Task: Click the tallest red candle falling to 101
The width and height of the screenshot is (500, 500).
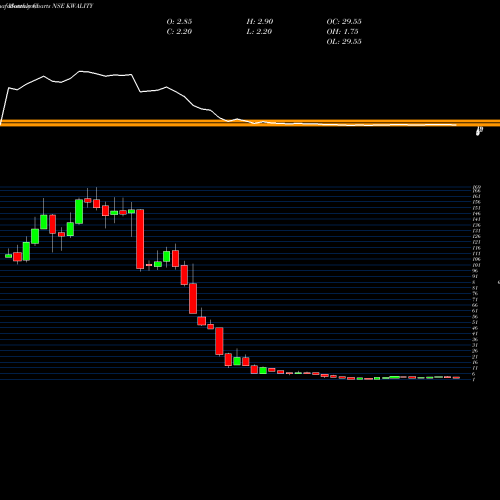Action: (140, 239)
